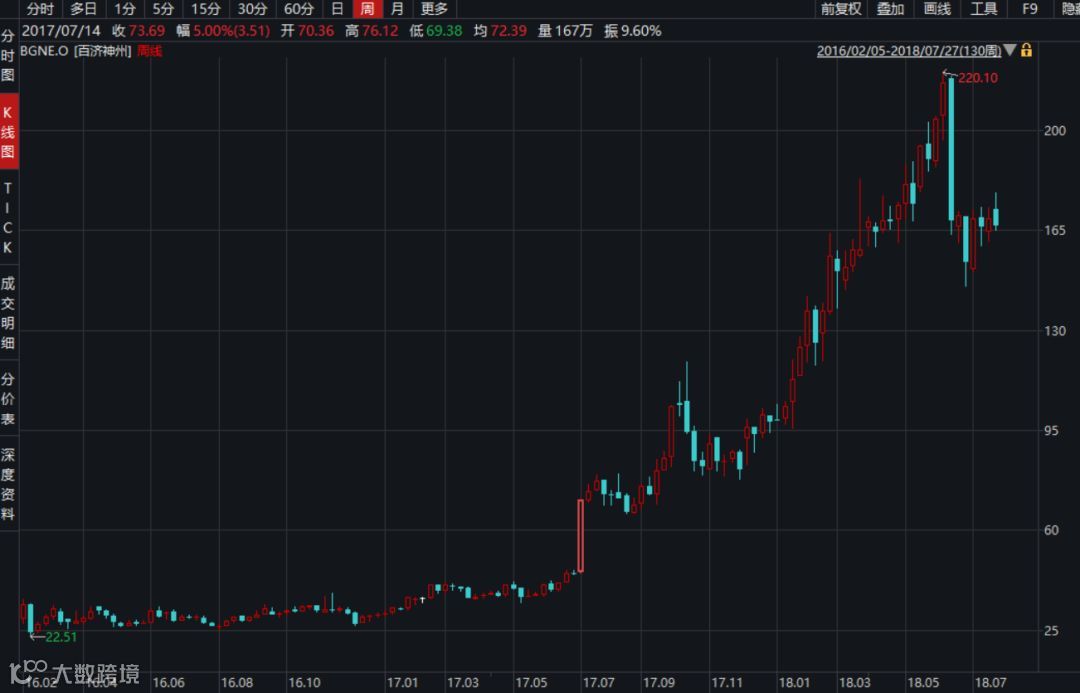Toggle the yellow lock icon
The height and width of the screenshot is (693, 1080).
tap(1026, 50)
